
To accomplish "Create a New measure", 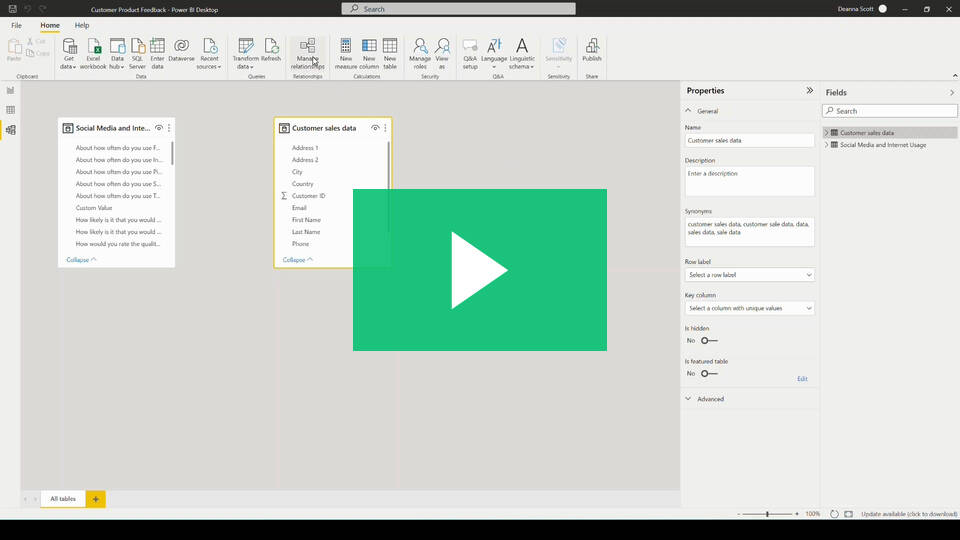I will tap(345, 54).
